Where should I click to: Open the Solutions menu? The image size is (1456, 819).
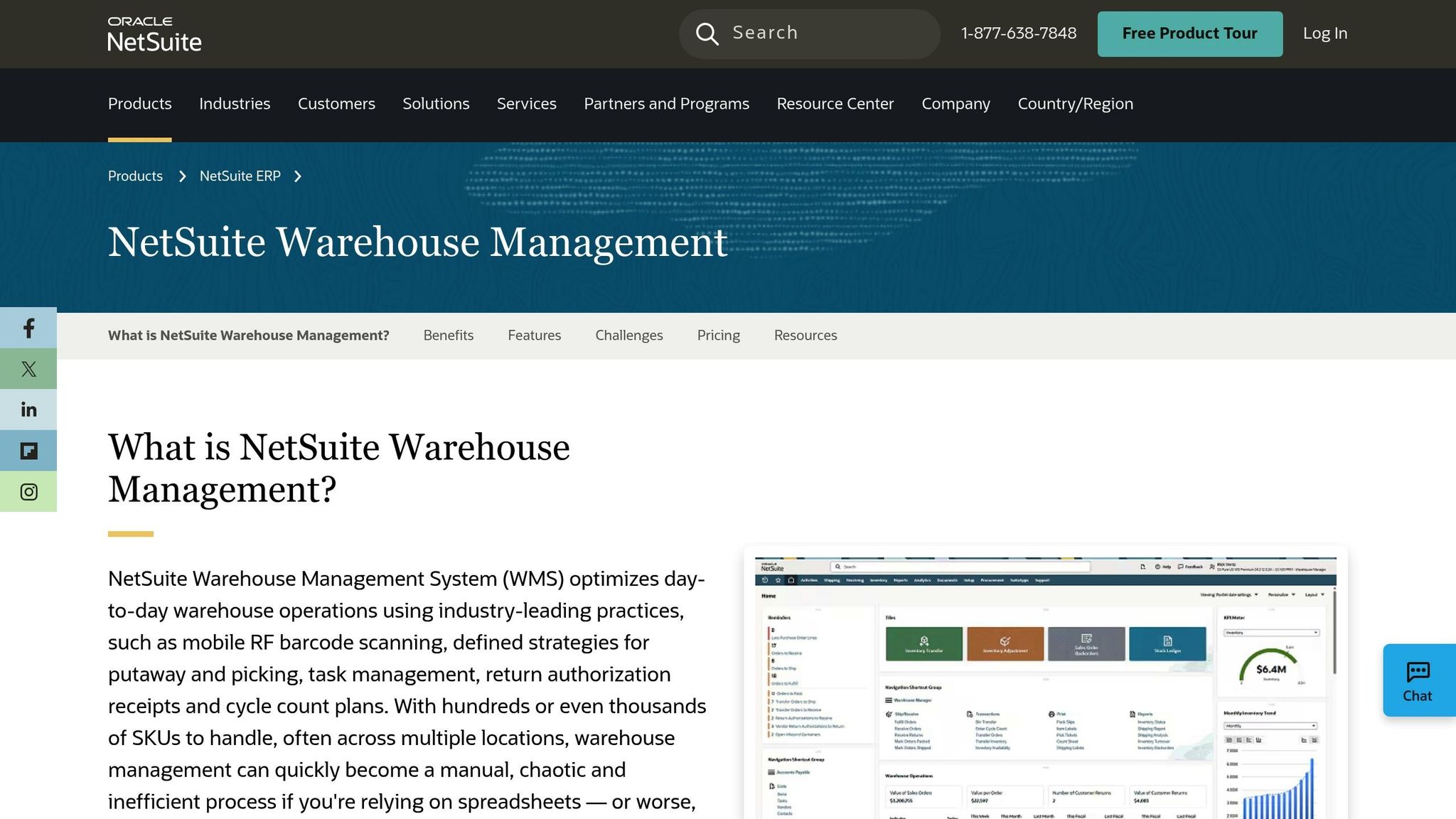coord(436,104)
